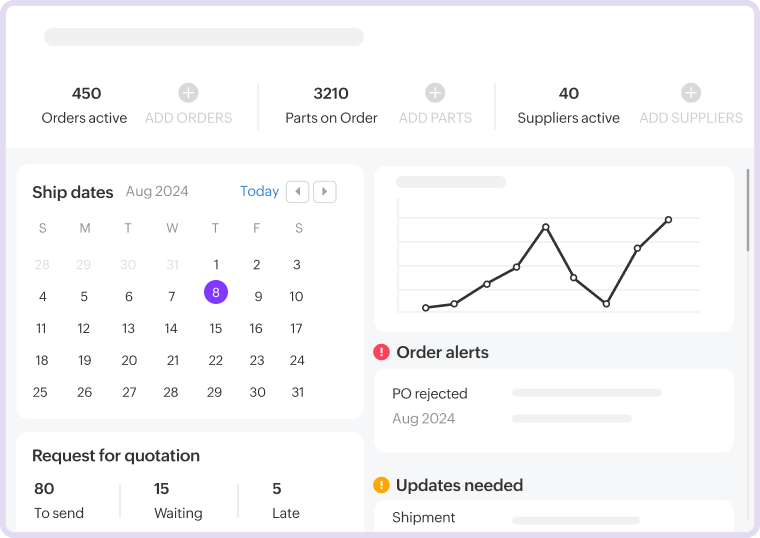Select August 31 on the calendar
760x538 pixels.
pos(297,392)
